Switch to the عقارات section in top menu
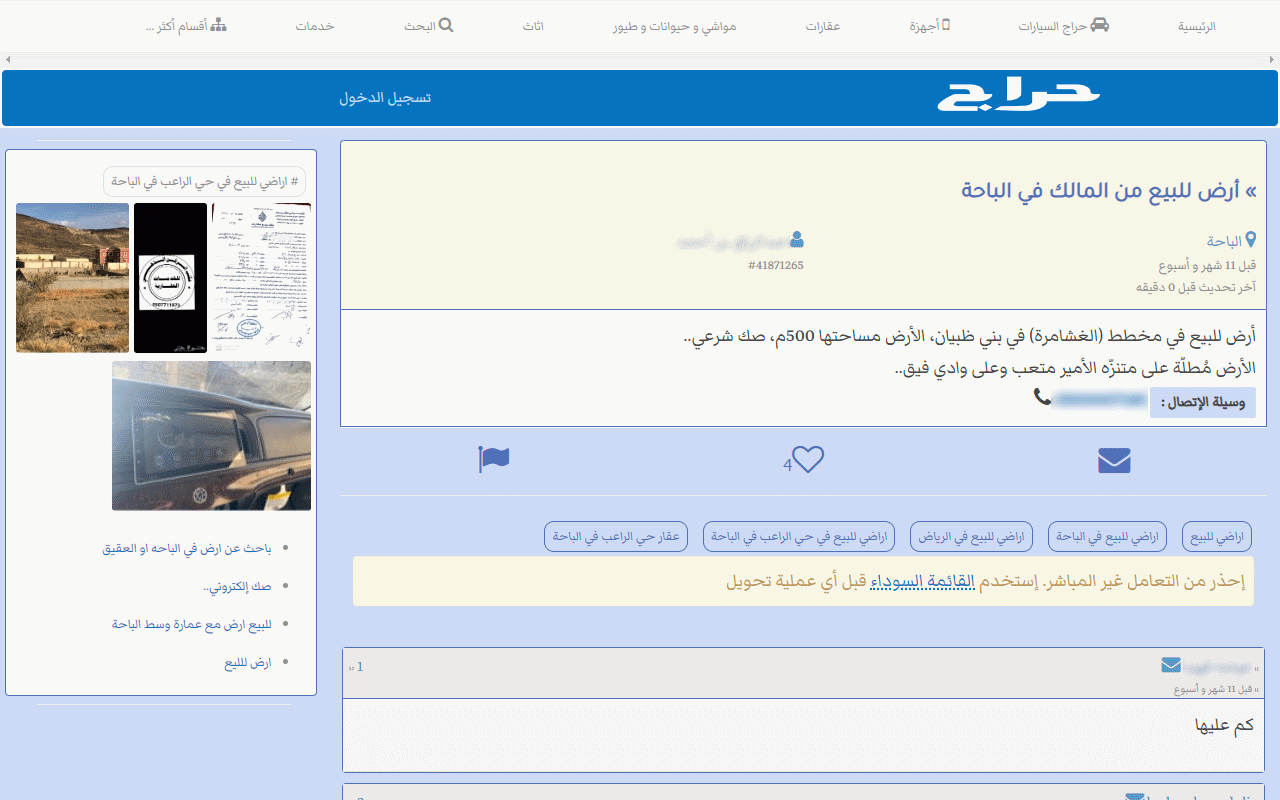1280x800 pixels. (x=823, y=26)
